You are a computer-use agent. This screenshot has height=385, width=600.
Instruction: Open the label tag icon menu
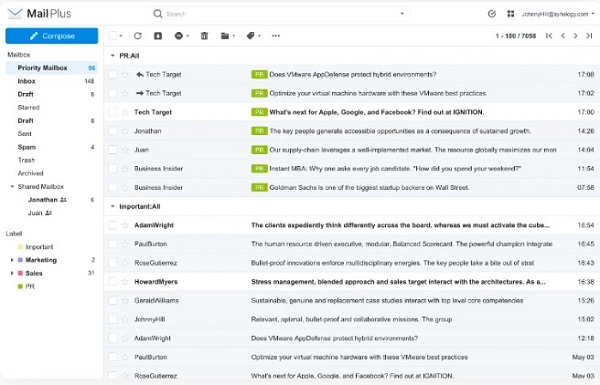[x=253, y=36]
